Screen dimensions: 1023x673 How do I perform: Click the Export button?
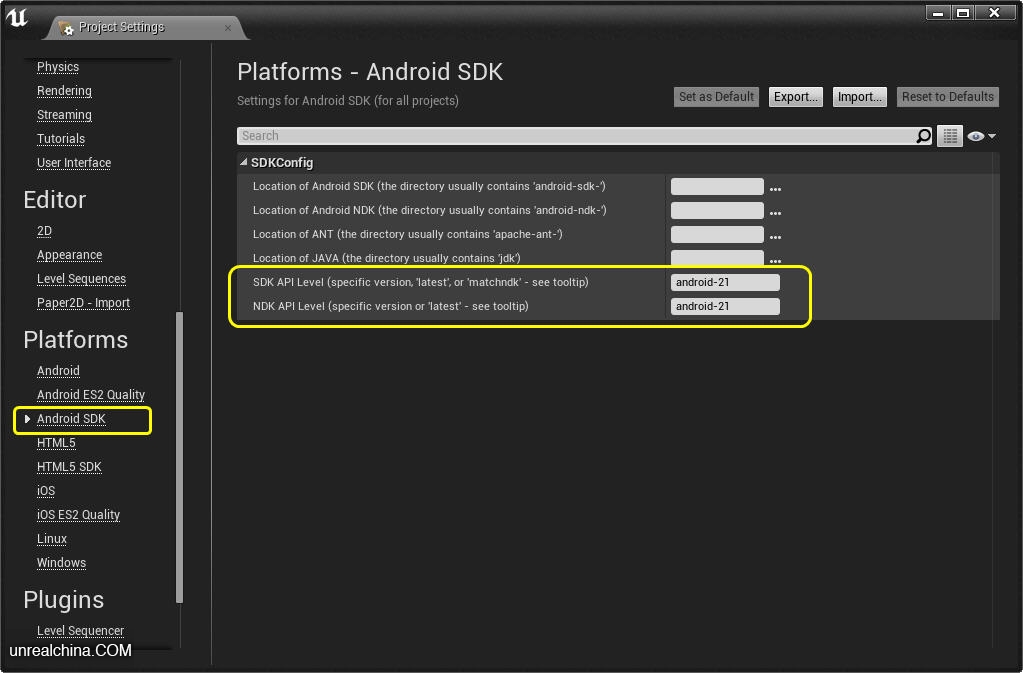click(x=795, y=97)
